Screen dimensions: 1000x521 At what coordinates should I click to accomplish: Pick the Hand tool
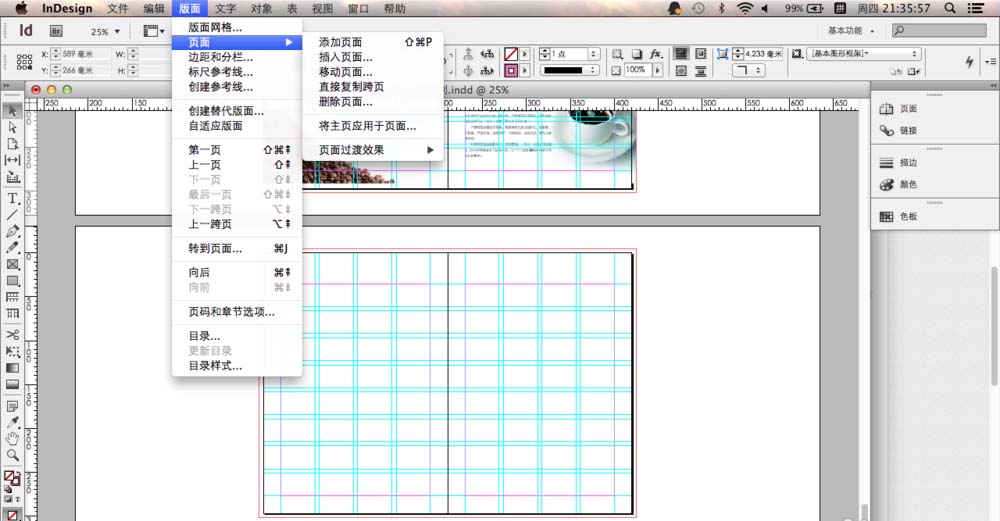coord(13,438)
